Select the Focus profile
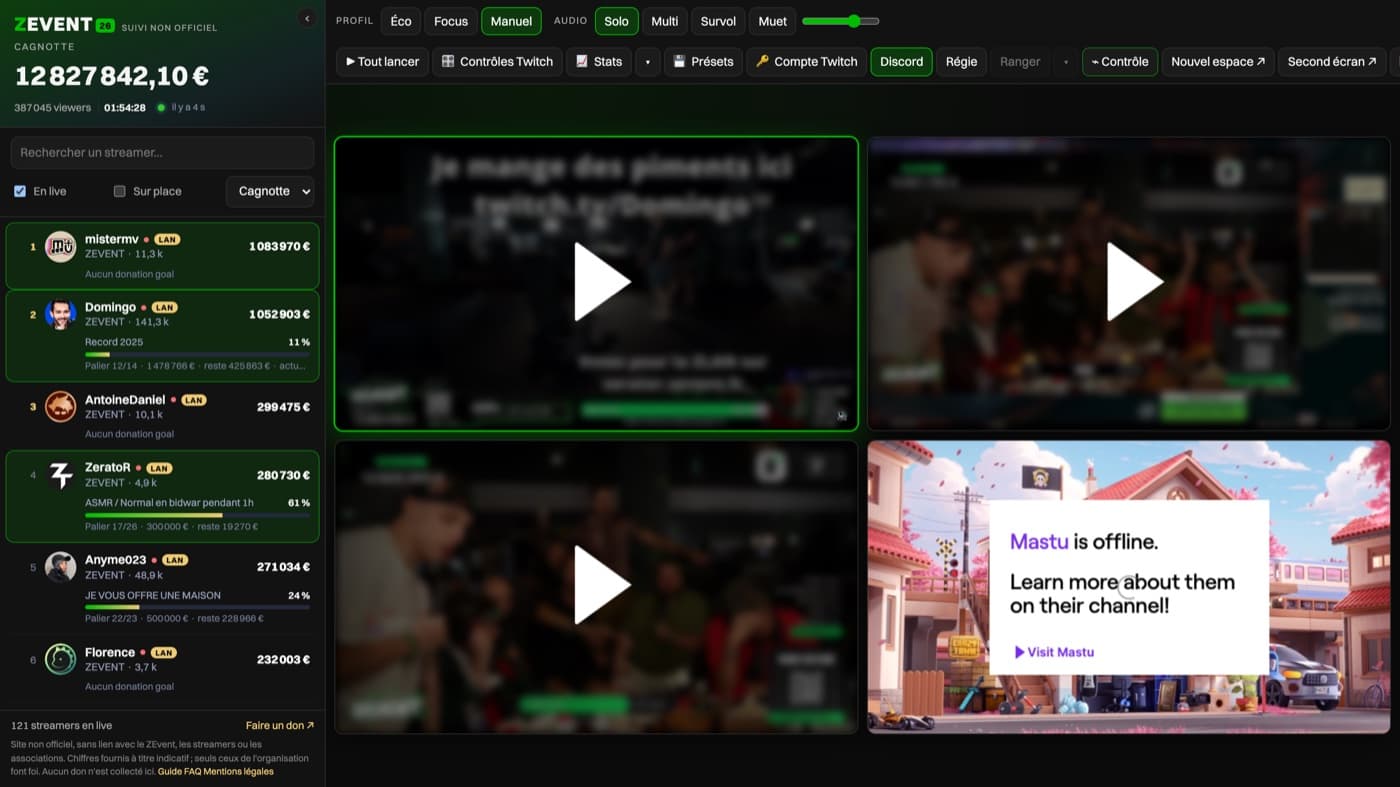Image resolution: width=1400 pixels, height=787 pixels. point(451,21)
